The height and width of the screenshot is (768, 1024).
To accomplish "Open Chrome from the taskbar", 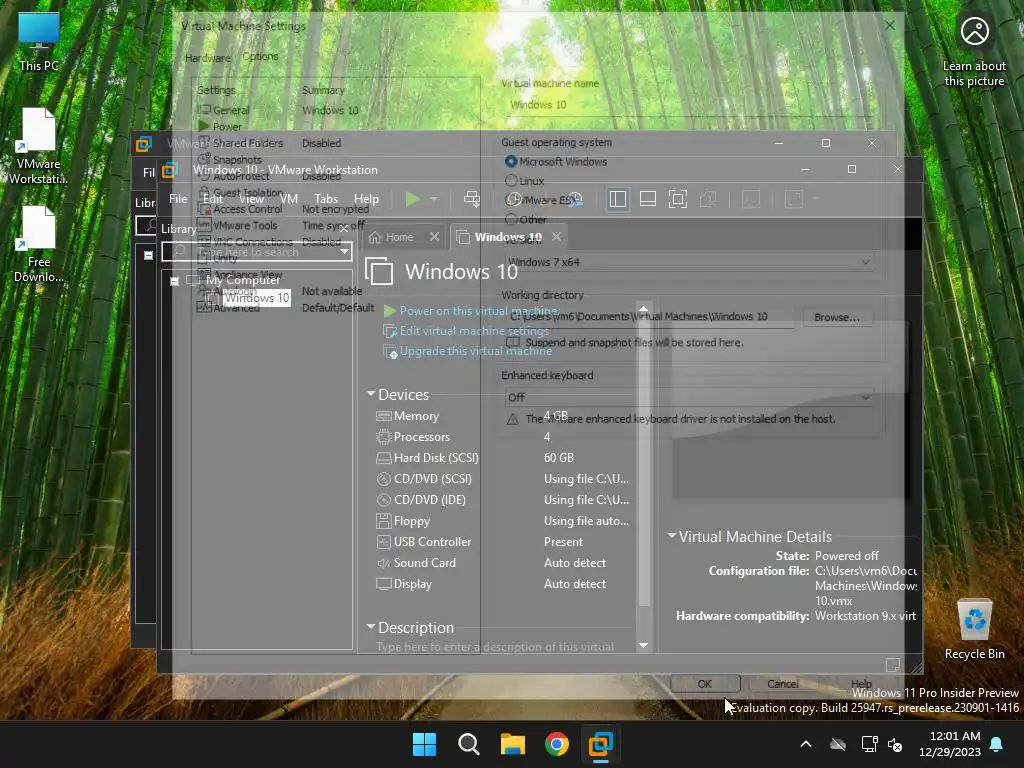I will coord(556,744).
